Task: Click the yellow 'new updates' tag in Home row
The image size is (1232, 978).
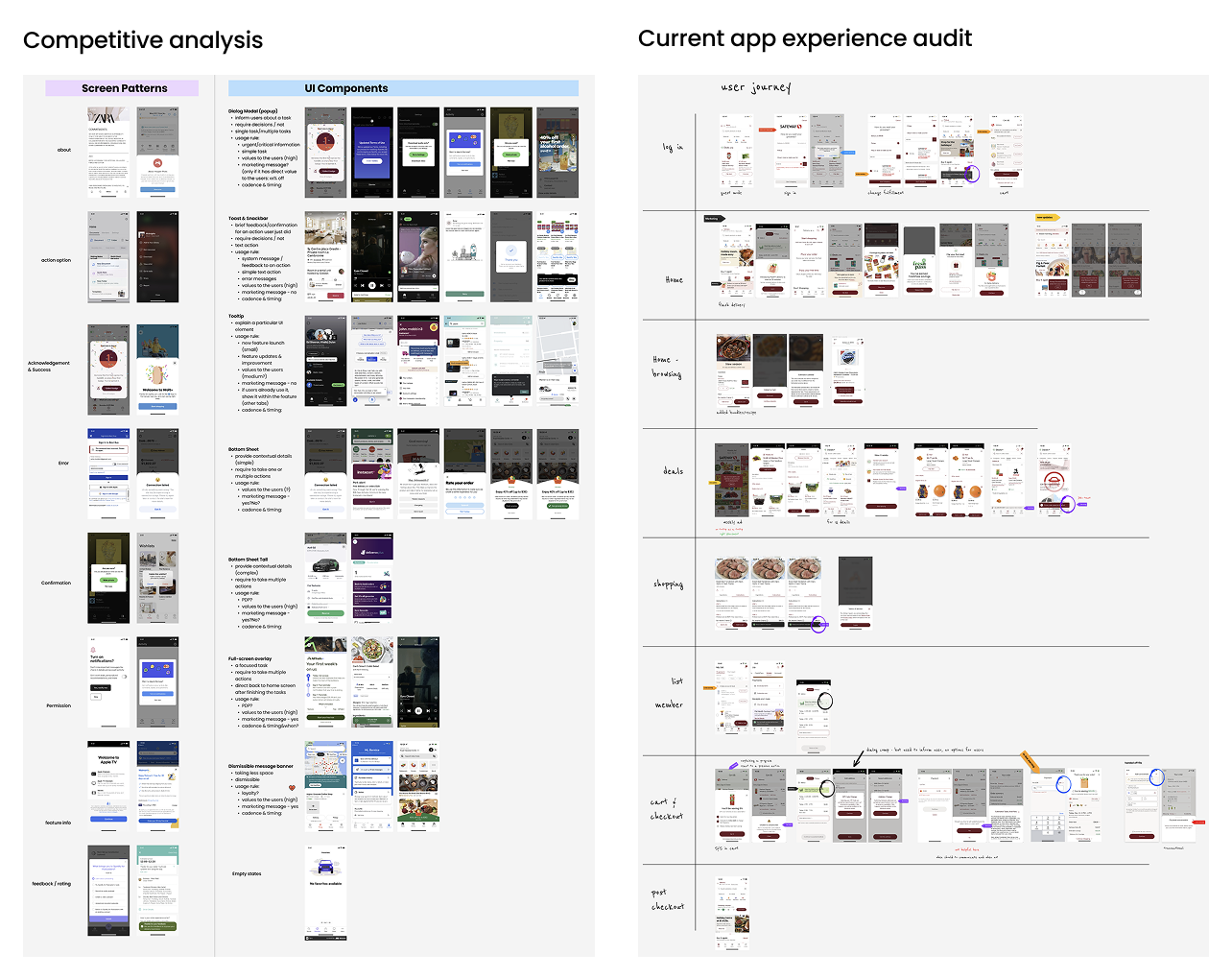Action: pyautogui.click(x=1046, y=218)
